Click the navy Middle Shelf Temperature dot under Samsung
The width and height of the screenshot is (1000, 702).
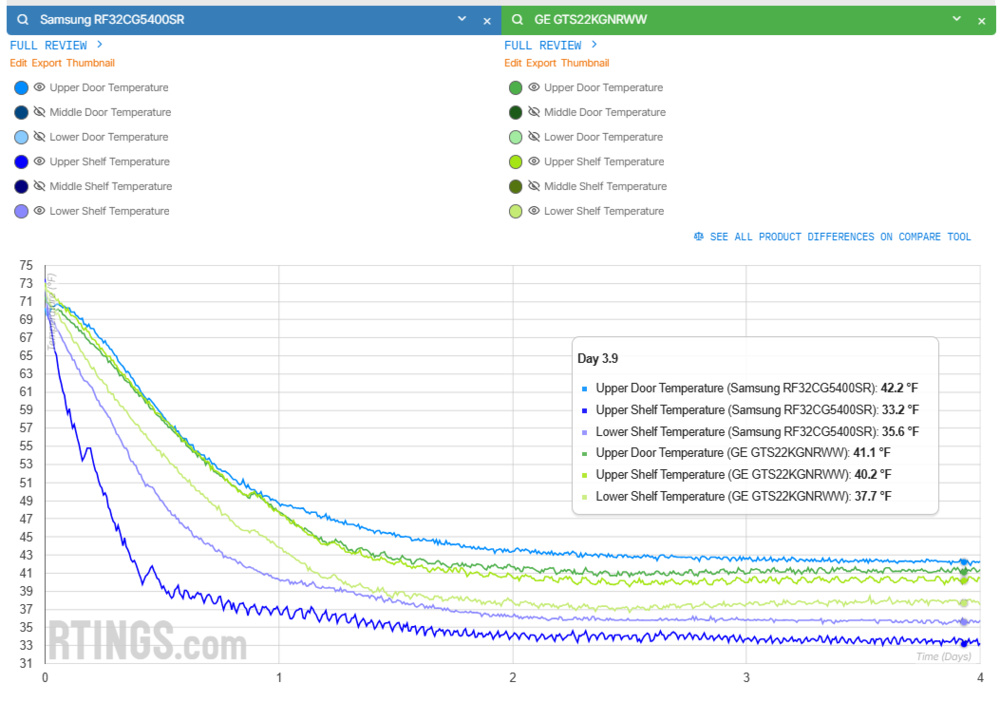tap(20, 186)
